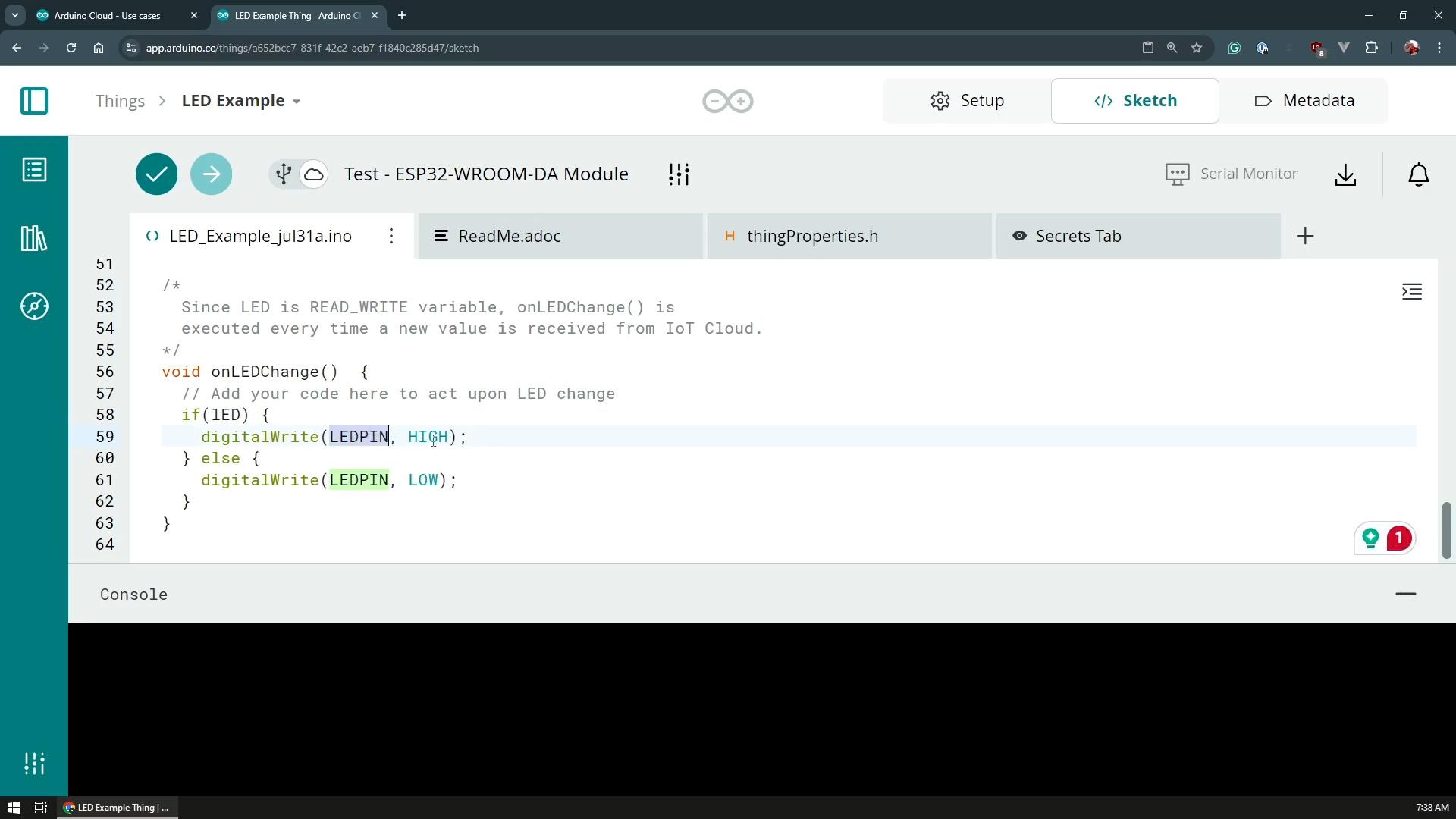The height and width of the screenshot is (819, 1456).
Task: Expand the Things navigation panel
Action: 34,100
